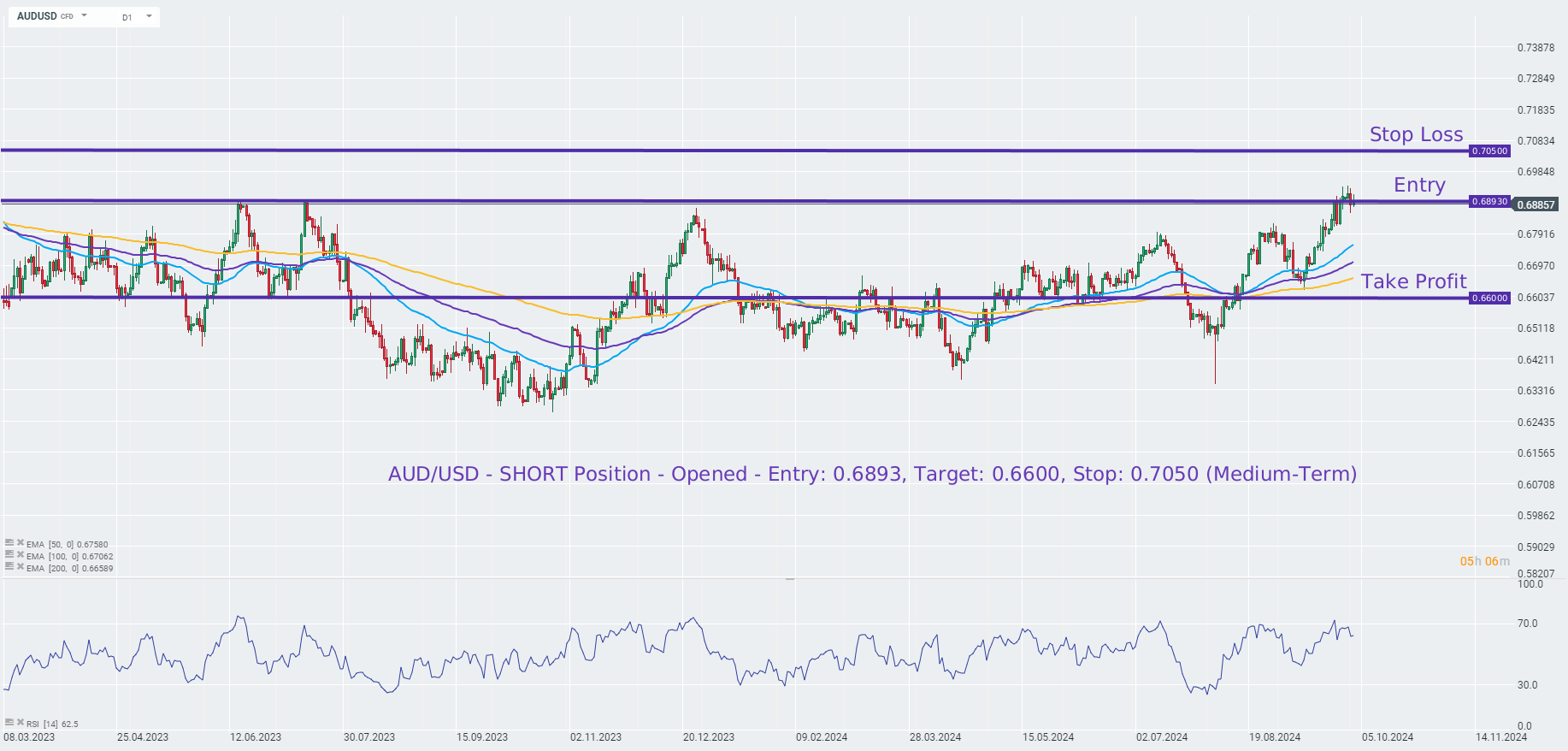
Task: Click date axis label 02.07.2024
Action: pyautogui.click(x=1162, y=736)
